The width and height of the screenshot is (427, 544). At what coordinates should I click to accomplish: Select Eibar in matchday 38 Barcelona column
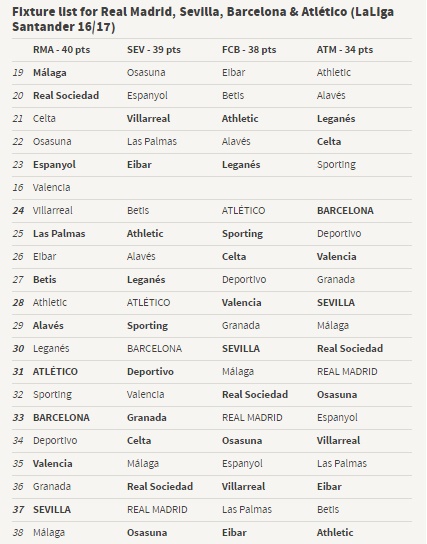(x=234, y=533)
